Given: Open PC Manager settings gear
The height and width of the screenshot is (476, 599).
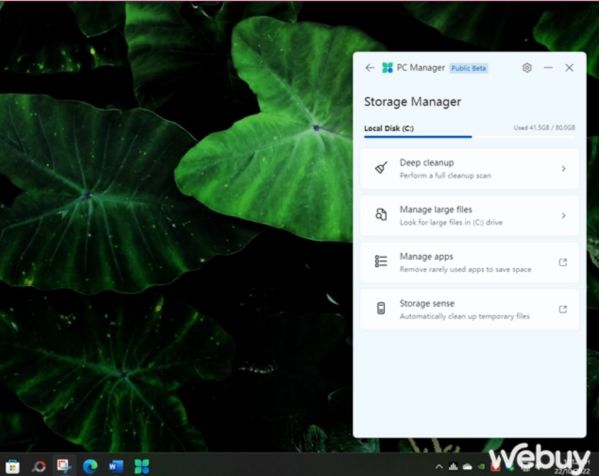Looking at the screenshot, I should click(527, 68).
